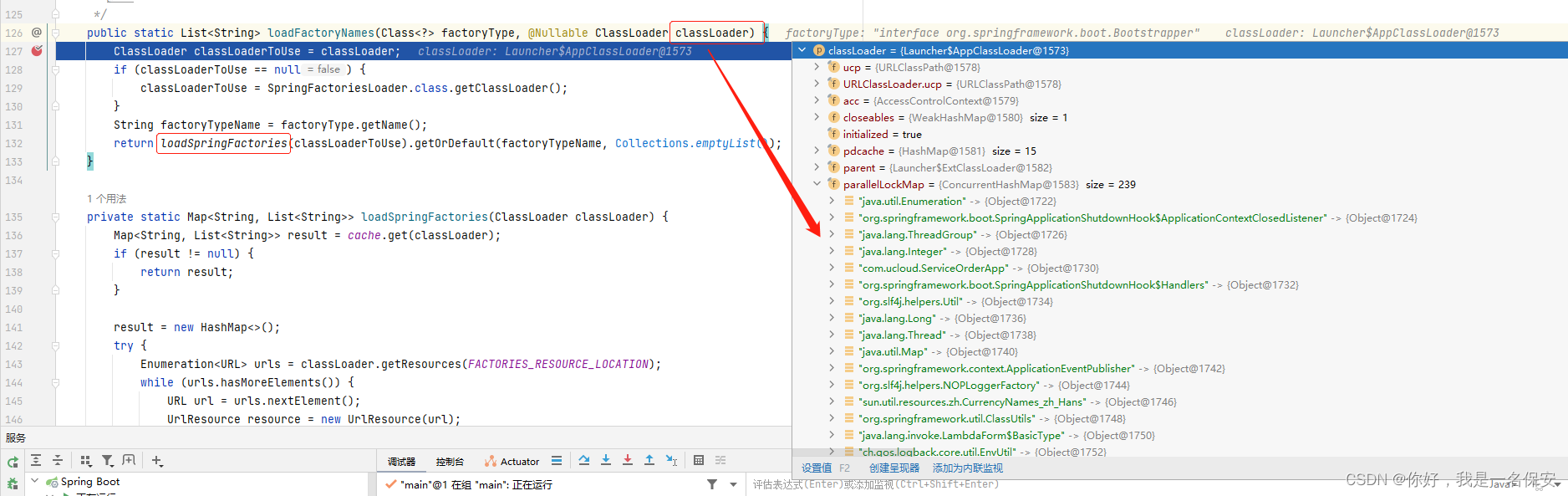This screenshot has width=1568, height=496.
Task: Click the rerun service icon in Services panel
Action: click(13, 462)
